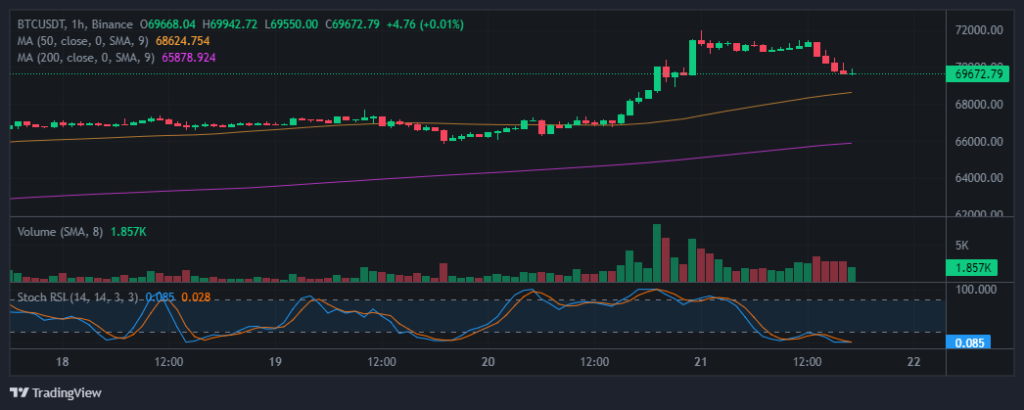Select the Volume (SMA, 8) indicator legend
1024x410 pixels.
[x=60, y=232]
